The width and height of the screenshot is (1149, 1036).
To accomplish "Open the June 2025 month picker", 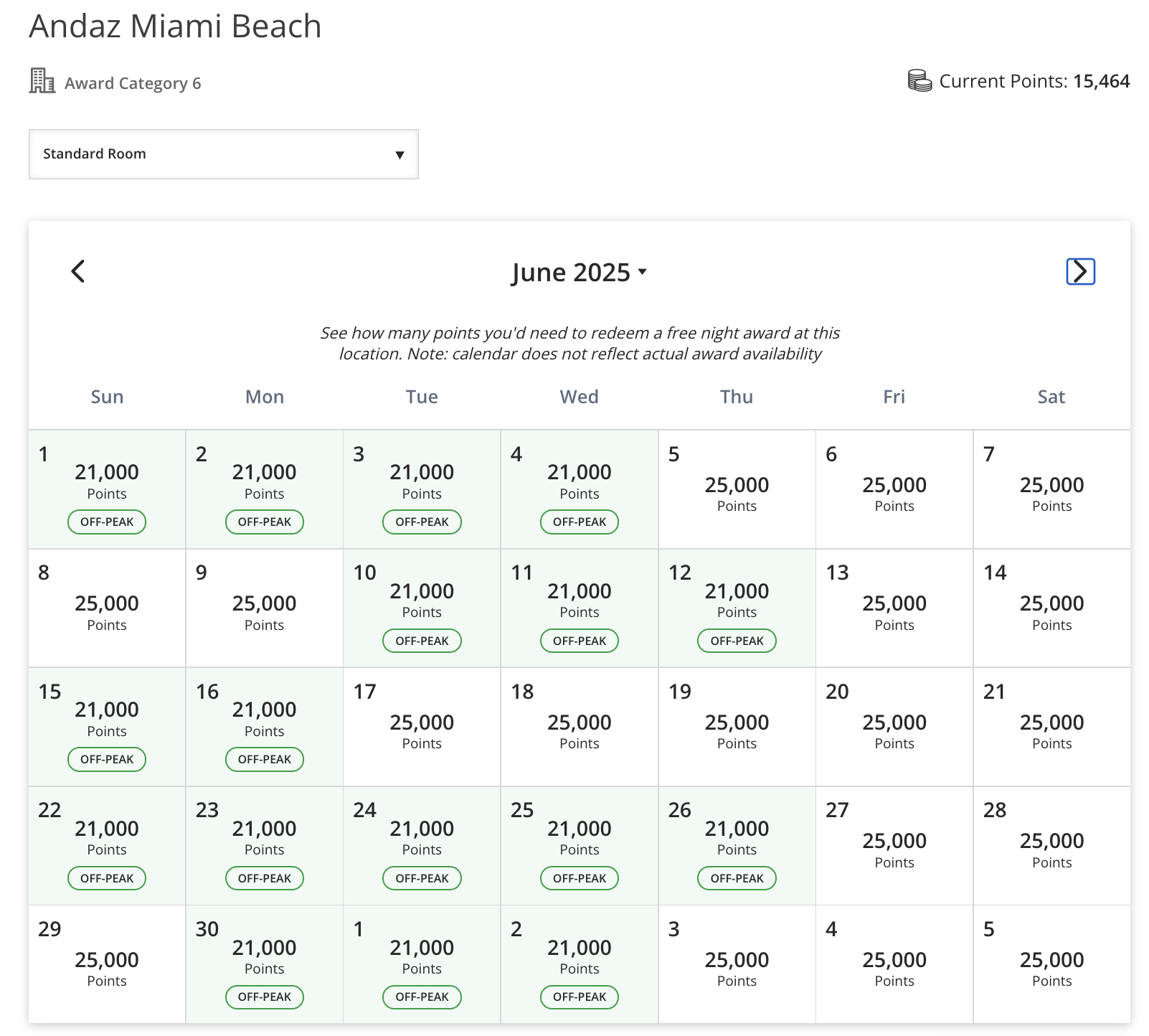I will (580, 272).
